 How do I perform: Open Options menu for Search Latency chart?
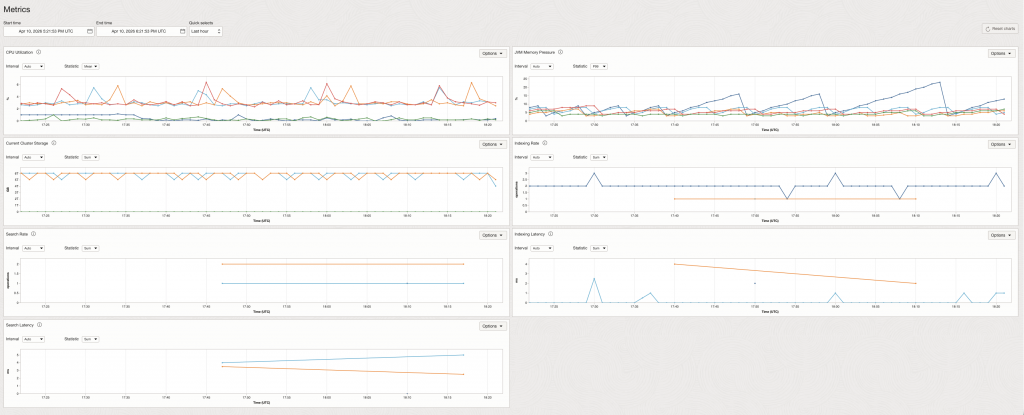coord(494,326)
